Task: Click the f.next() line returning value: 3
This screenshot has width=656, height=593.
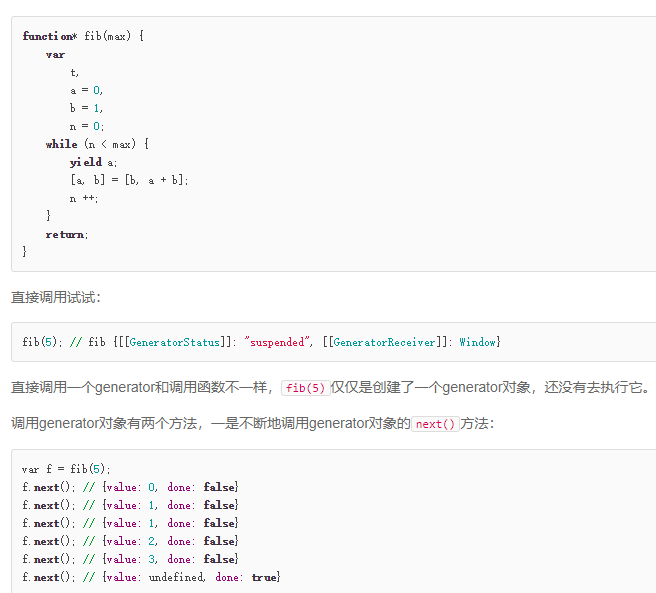Action: [x=130, y=559]
